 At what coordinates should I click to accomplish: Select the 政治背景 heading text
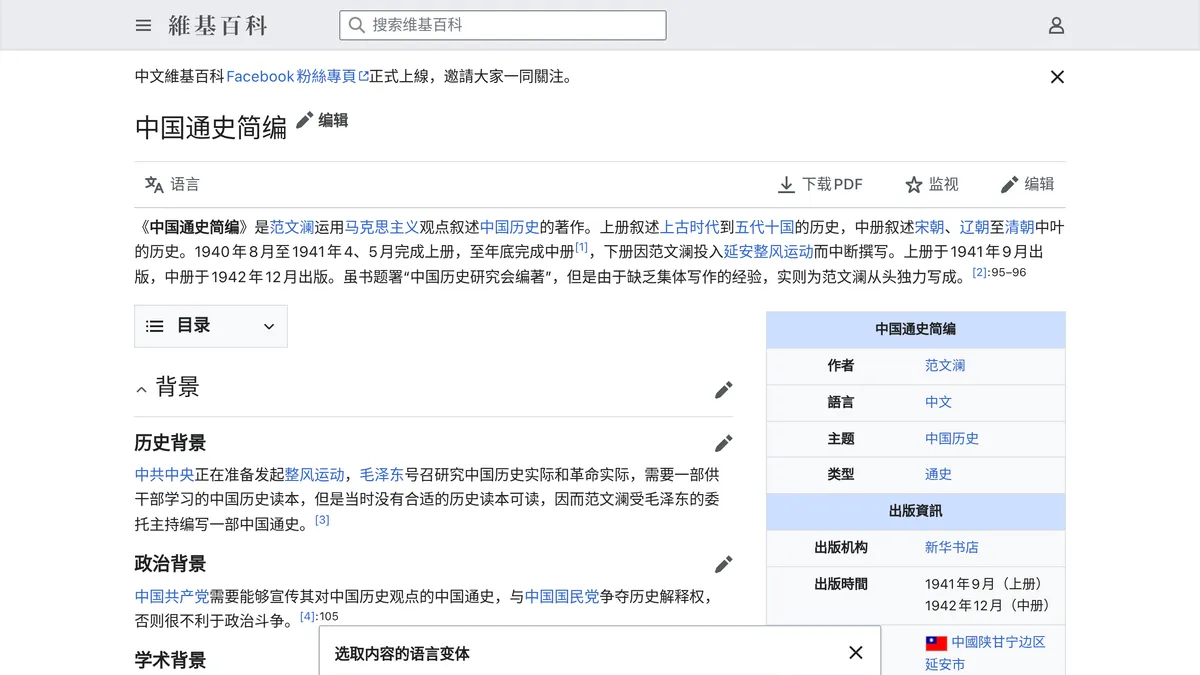pyautogui.click(x=170, y=564)
